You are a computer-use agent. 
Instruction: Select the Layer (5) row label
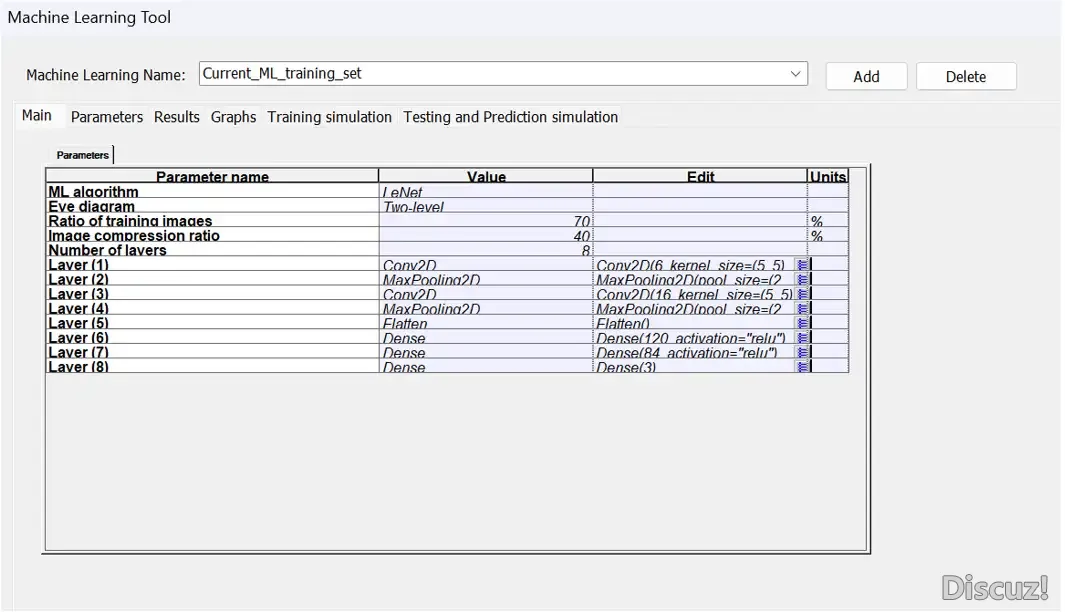click(x=212, y=323)
